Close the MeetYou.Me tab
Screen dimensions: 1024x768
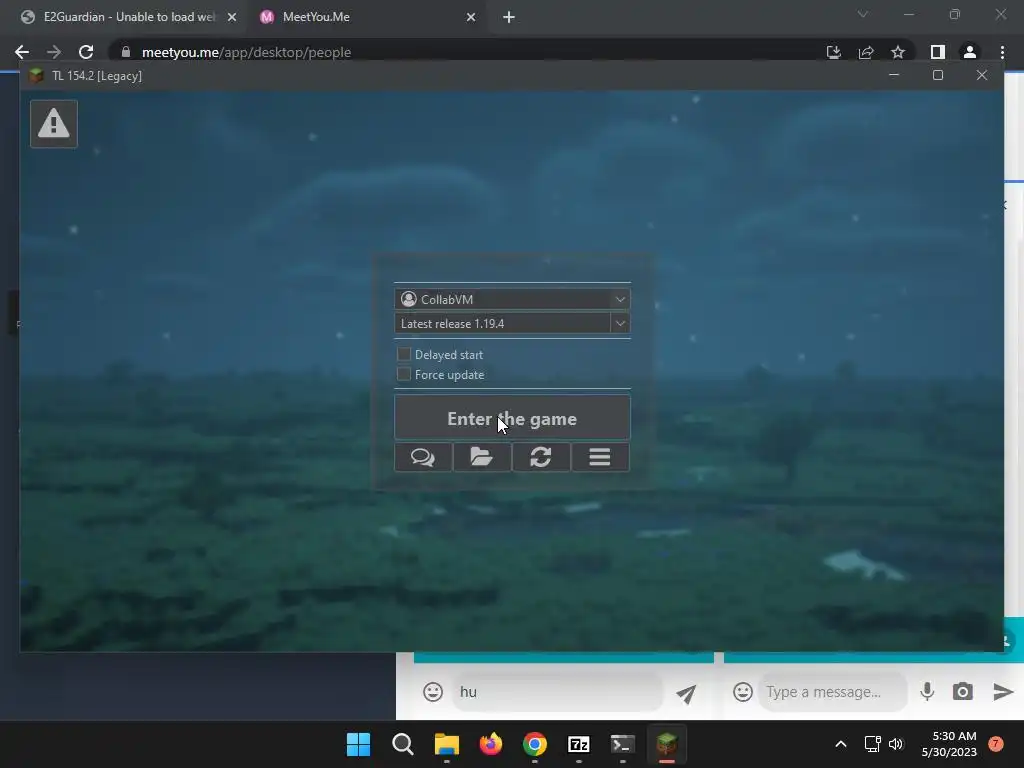tap(471, 17)
